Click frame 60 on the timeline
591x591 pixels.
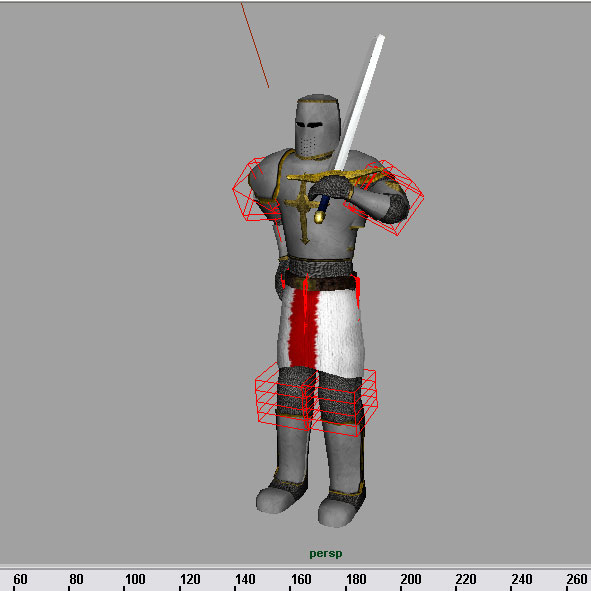[x=20, y=579]
